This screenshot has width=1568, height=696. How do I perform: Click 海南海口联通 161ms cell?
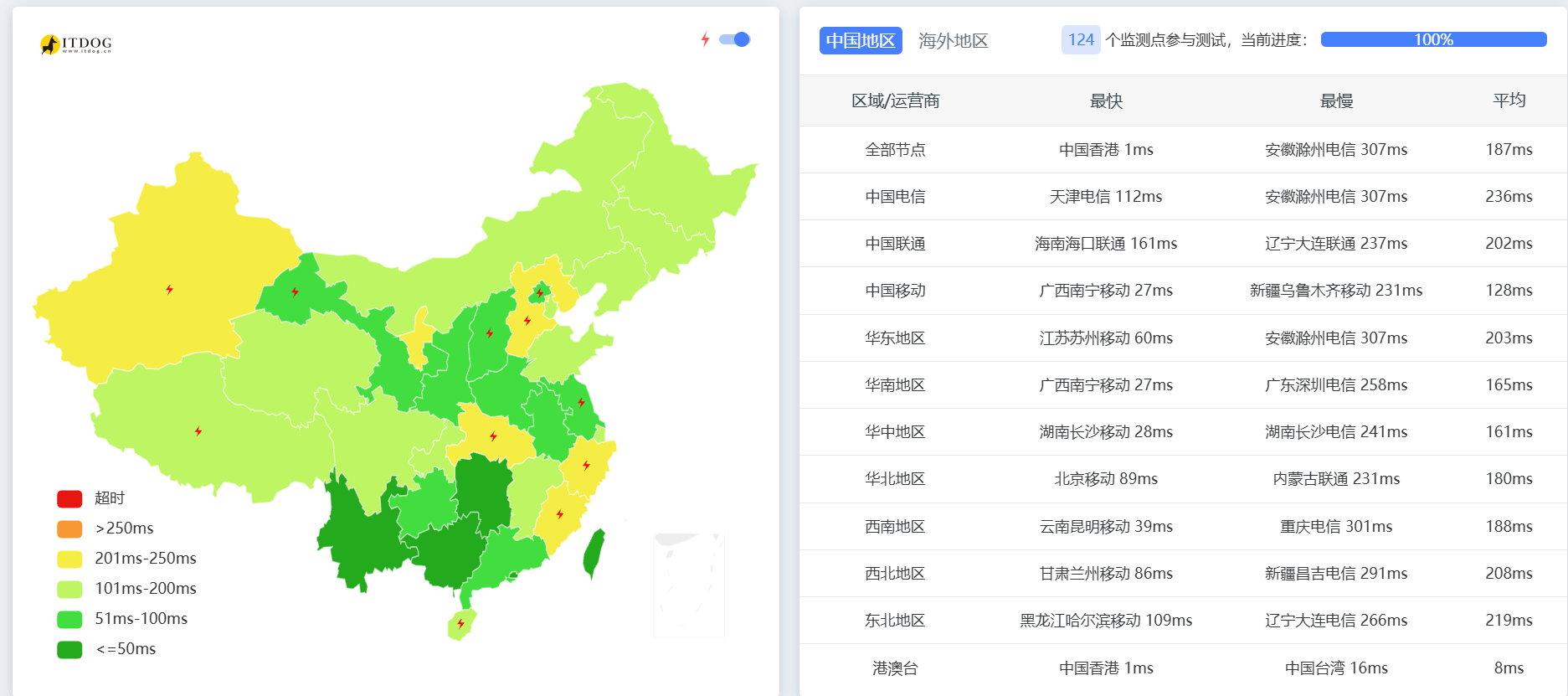point(1106,243)
